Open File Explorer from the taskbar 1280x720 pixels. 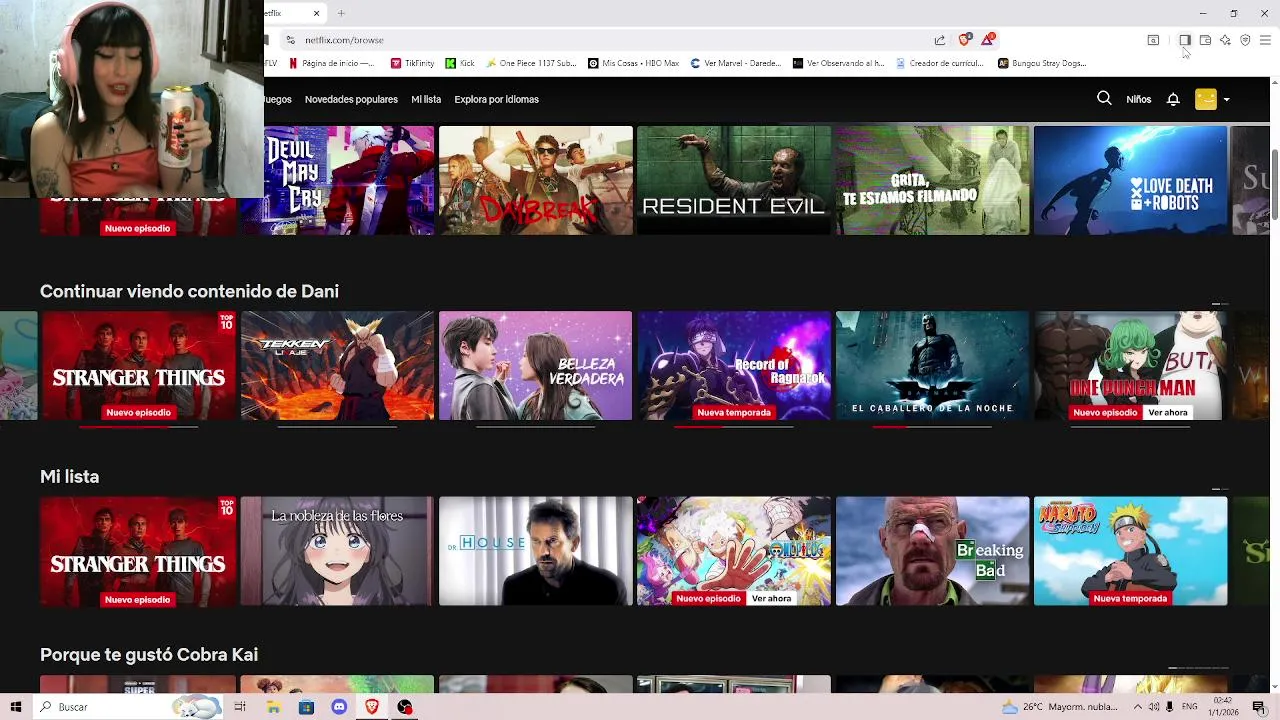[273, 707]
